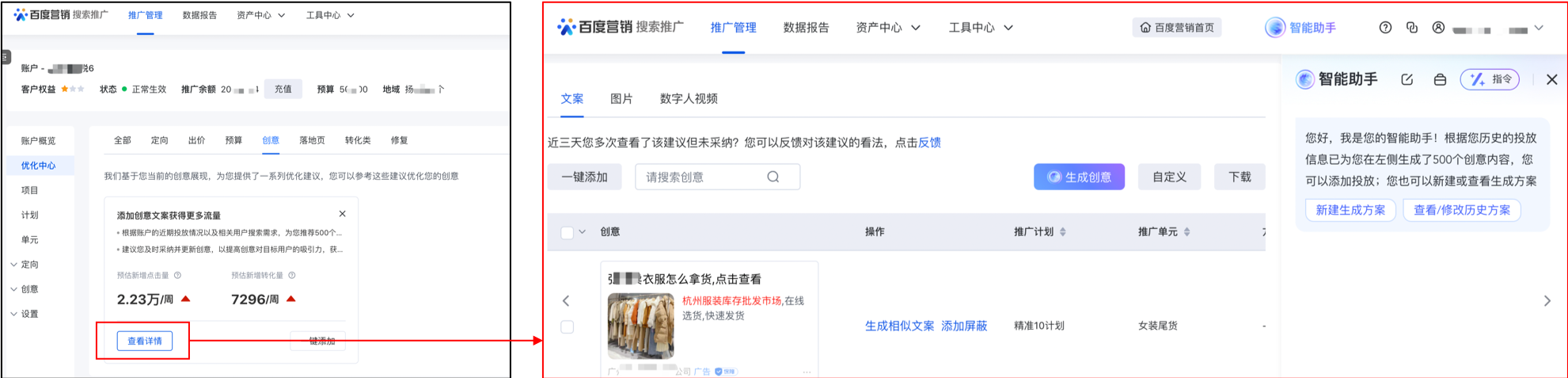
Task: Select the 落地页 tab in optimization center
Action: 312,140
